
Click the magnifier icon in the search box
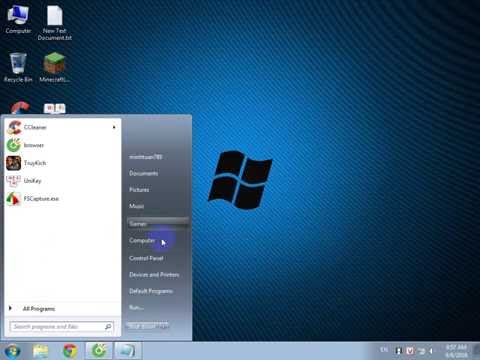(x=108, y=327)
